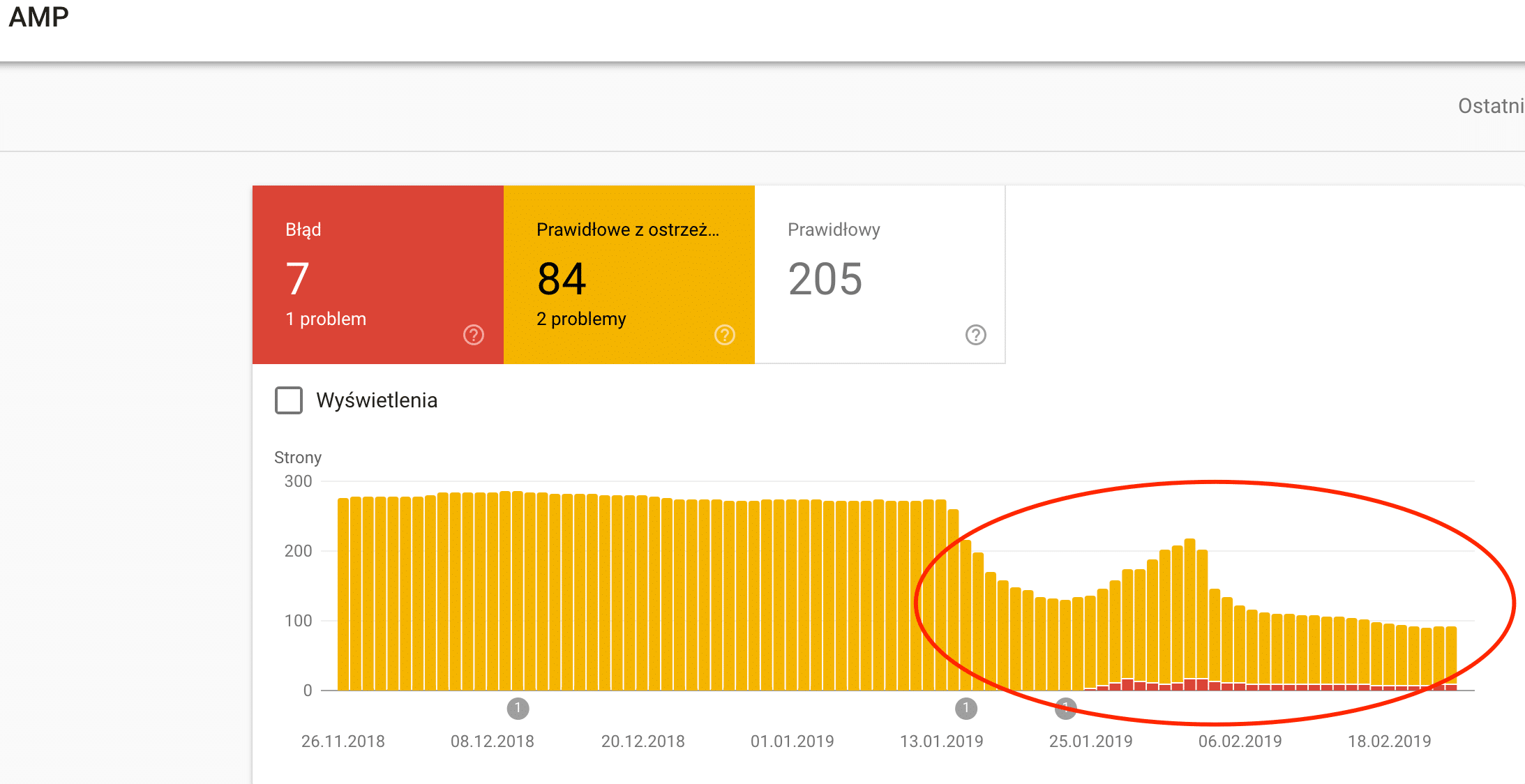
Task: Select Prawidłowe z ostrzeż... status title
Action: (x=627, y=229)
